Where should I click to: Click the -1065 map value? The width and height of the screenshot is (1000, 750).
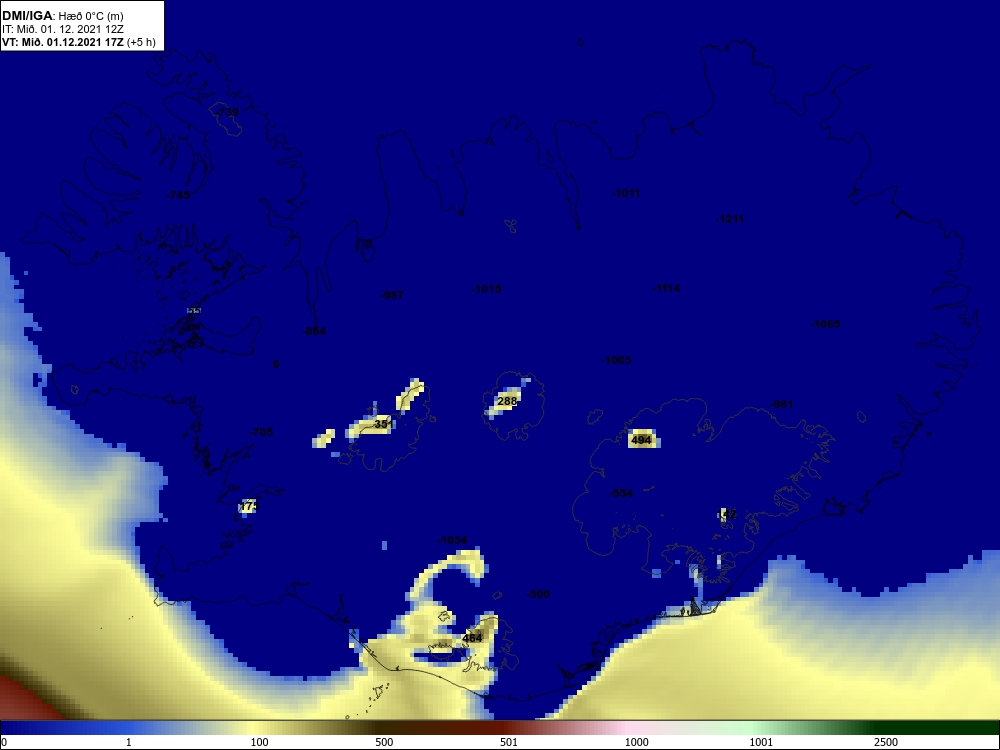[x=825, y=324]
